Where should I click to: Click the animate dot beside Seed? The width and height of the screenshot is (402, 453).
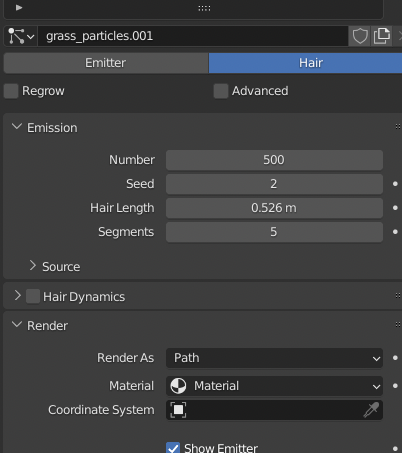[x=395, y=184]
